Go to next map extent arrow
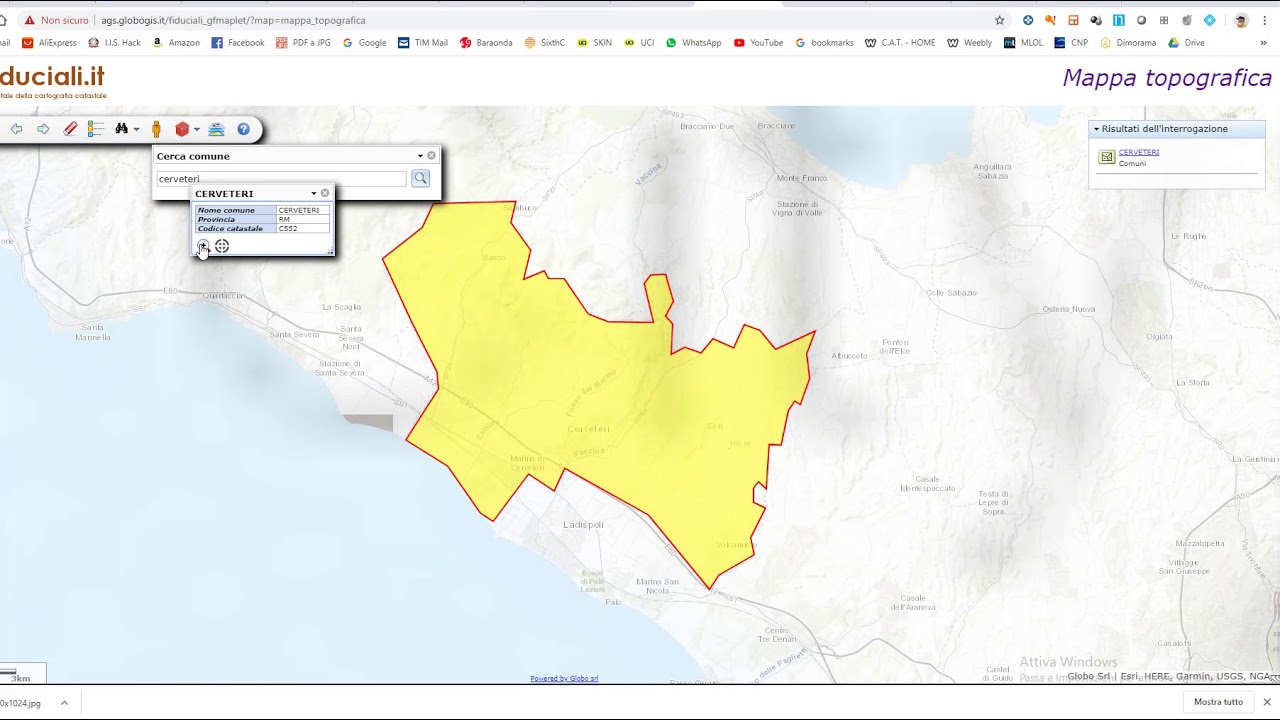This screenshot has width=1280, height=720. click(x=43, y=129)
